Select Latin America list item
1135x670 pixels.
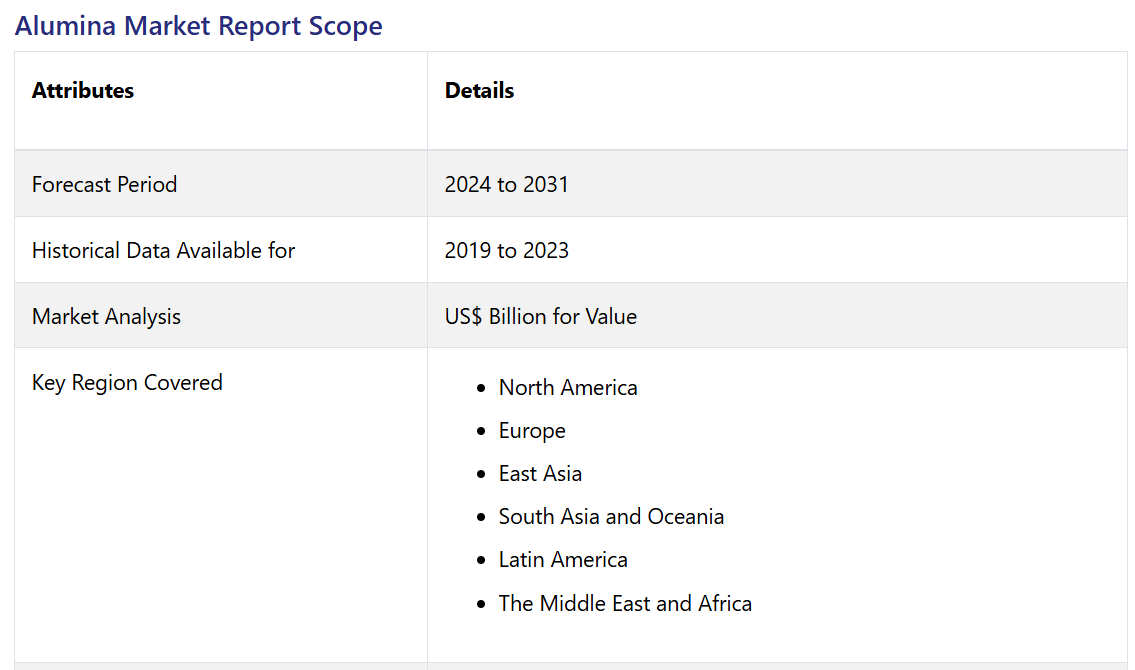(x=563, y=559)
